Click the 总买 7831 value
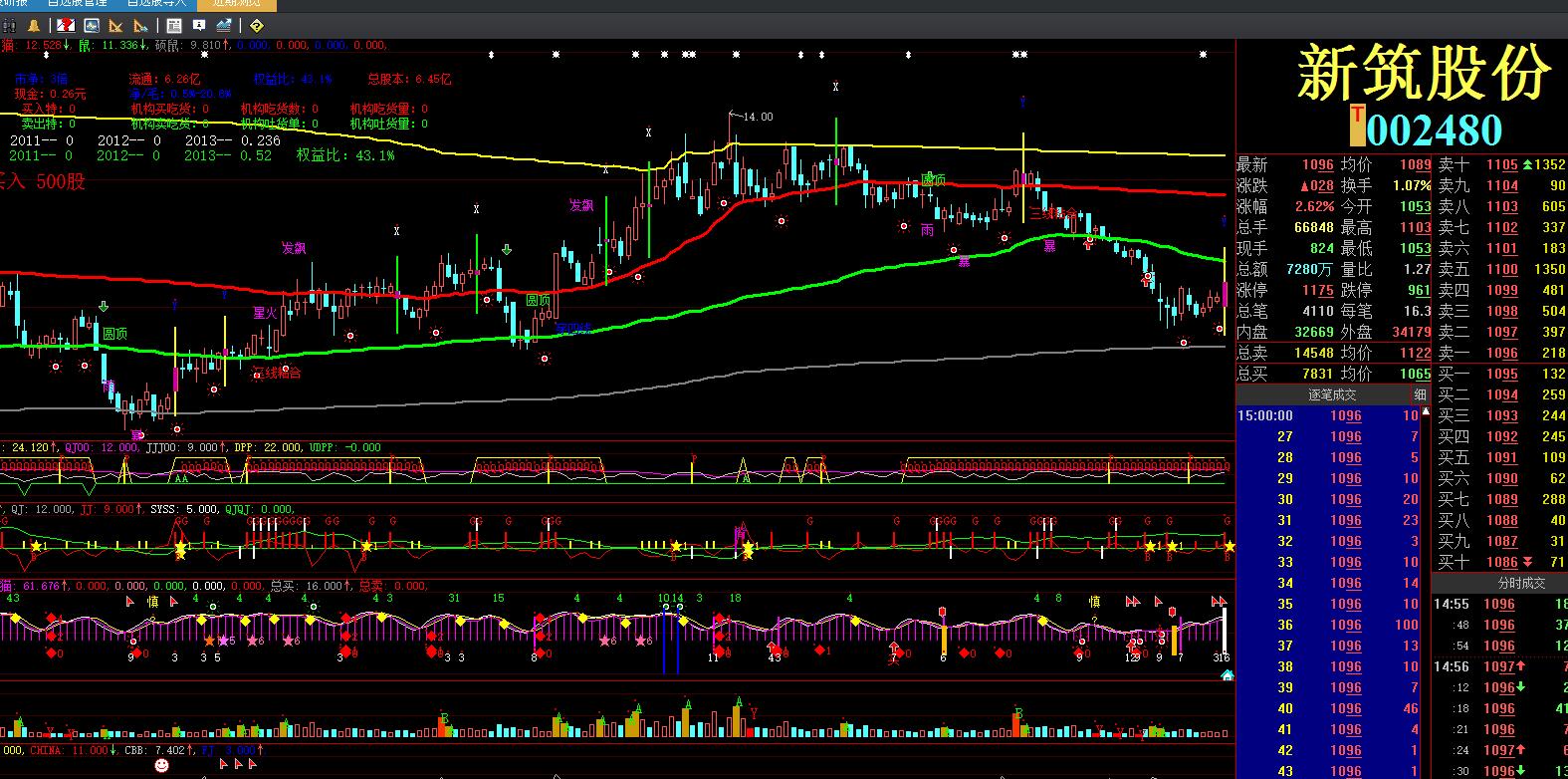 click(x=1317, y=374)
